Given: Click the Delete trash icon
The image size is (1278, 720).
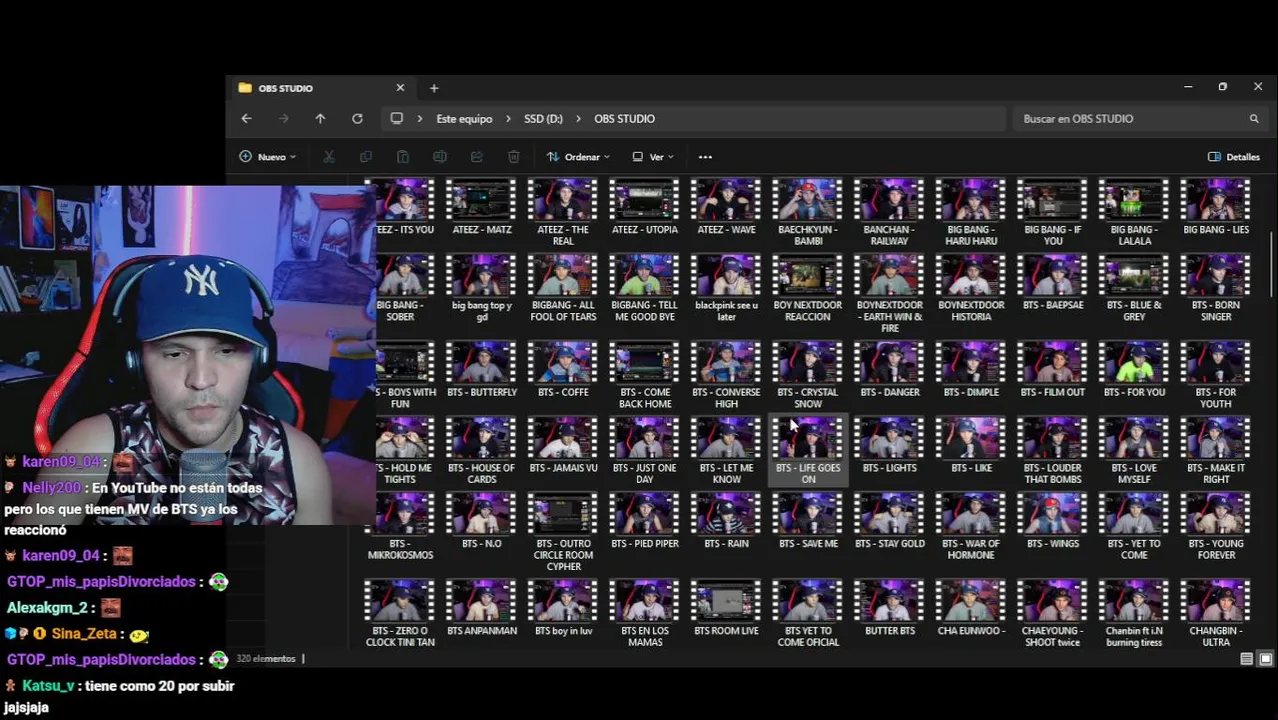Looking at the screenshot, I should [513, 157].
